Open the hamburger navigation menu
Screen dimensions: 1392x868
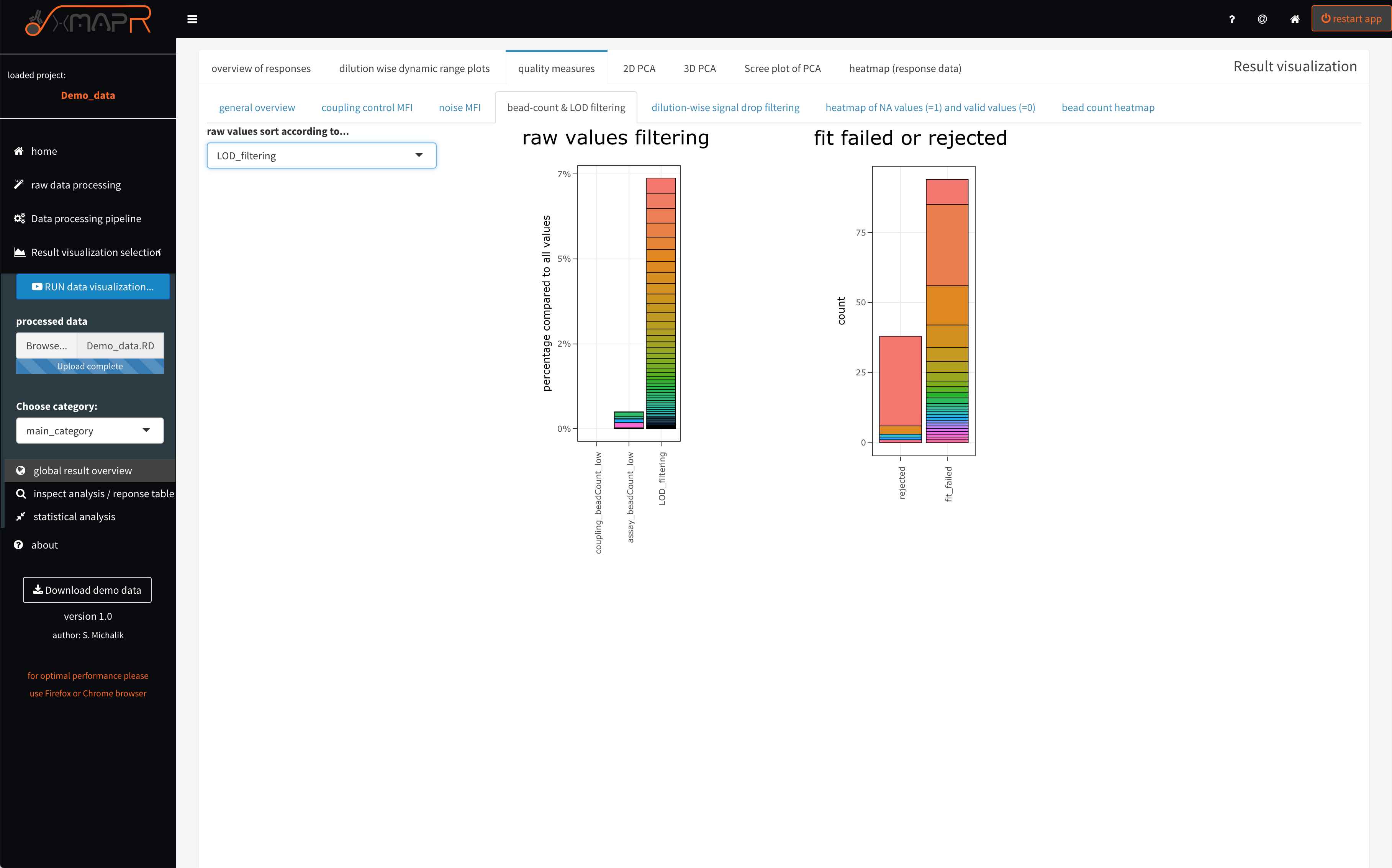click(192, 19)
